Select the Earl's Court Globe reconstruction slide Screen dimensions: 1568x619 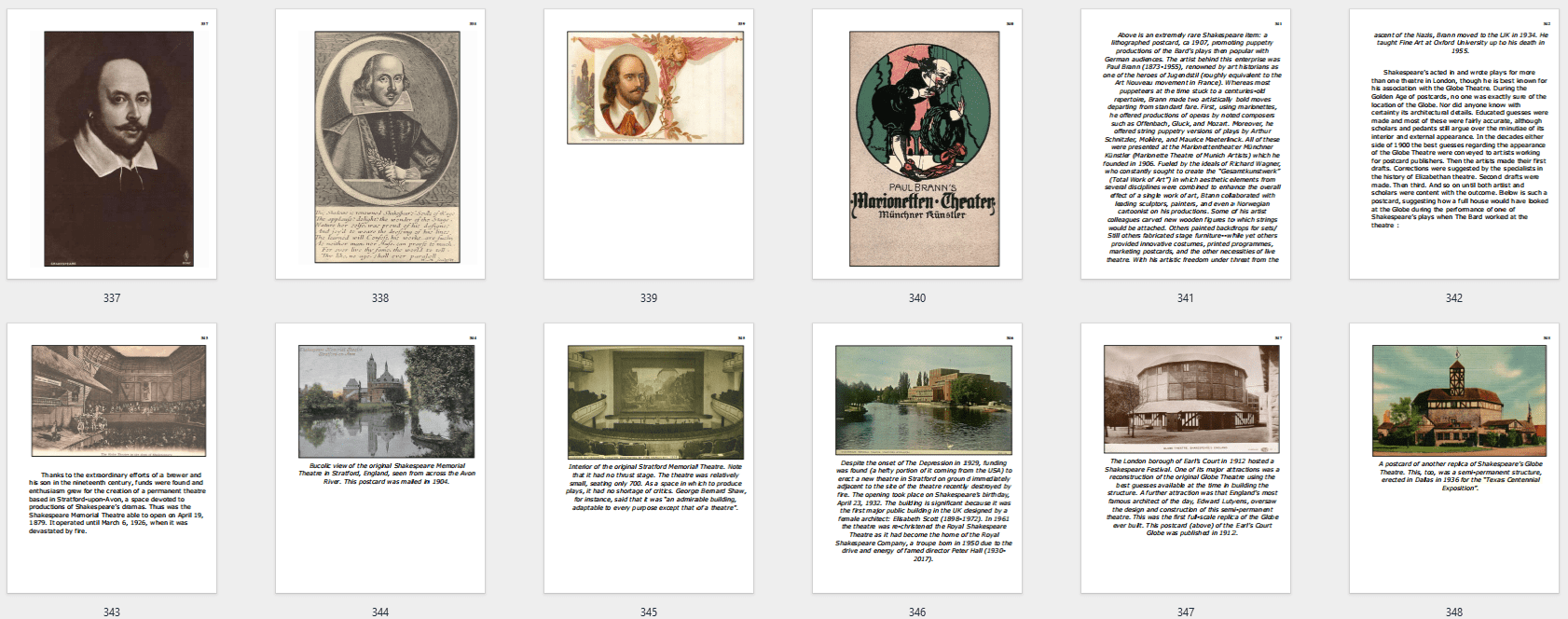[x=1186, y=459]
